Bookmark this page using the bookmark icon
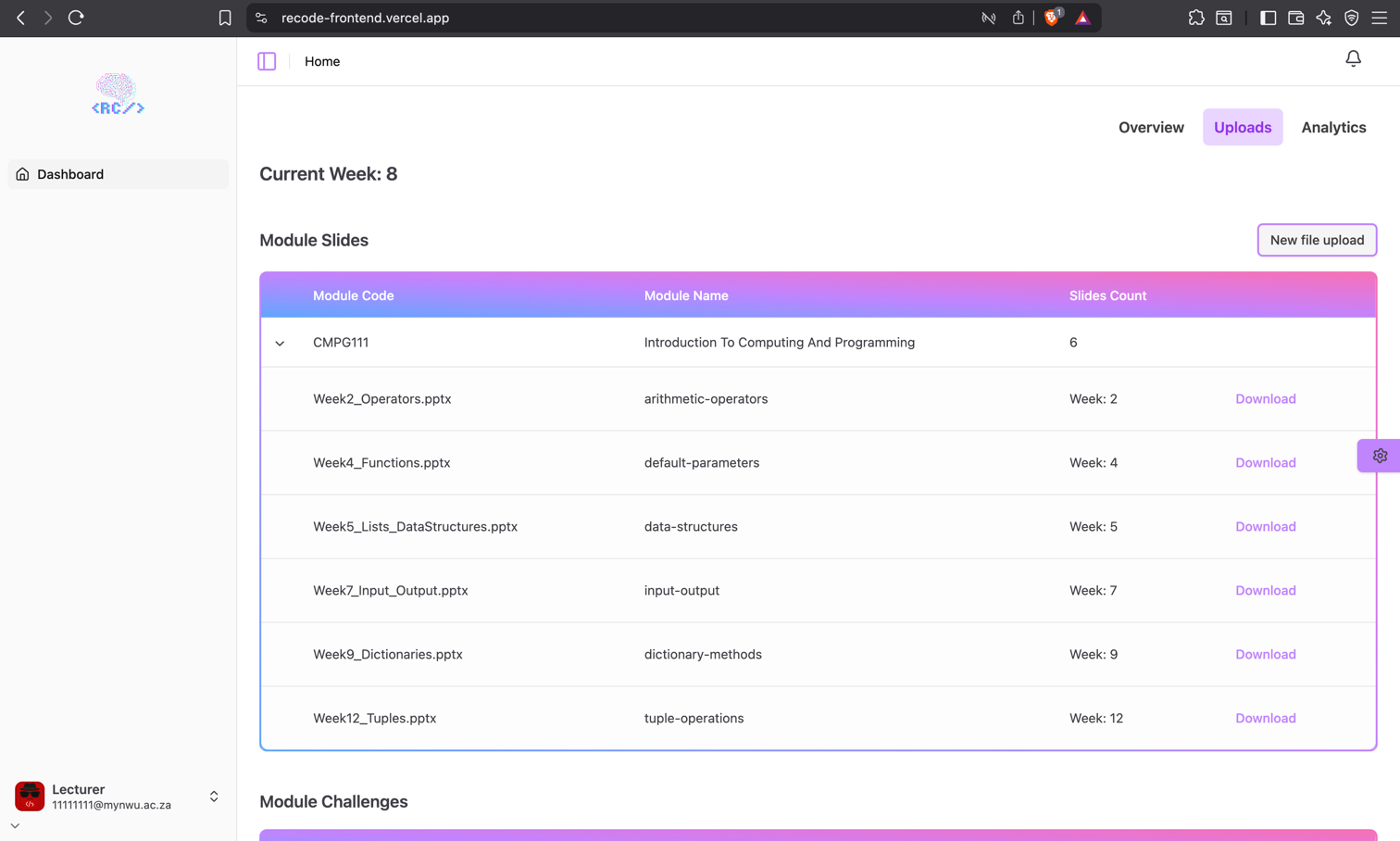Screen dimensions: 1400x841 (x=225, y=18)
